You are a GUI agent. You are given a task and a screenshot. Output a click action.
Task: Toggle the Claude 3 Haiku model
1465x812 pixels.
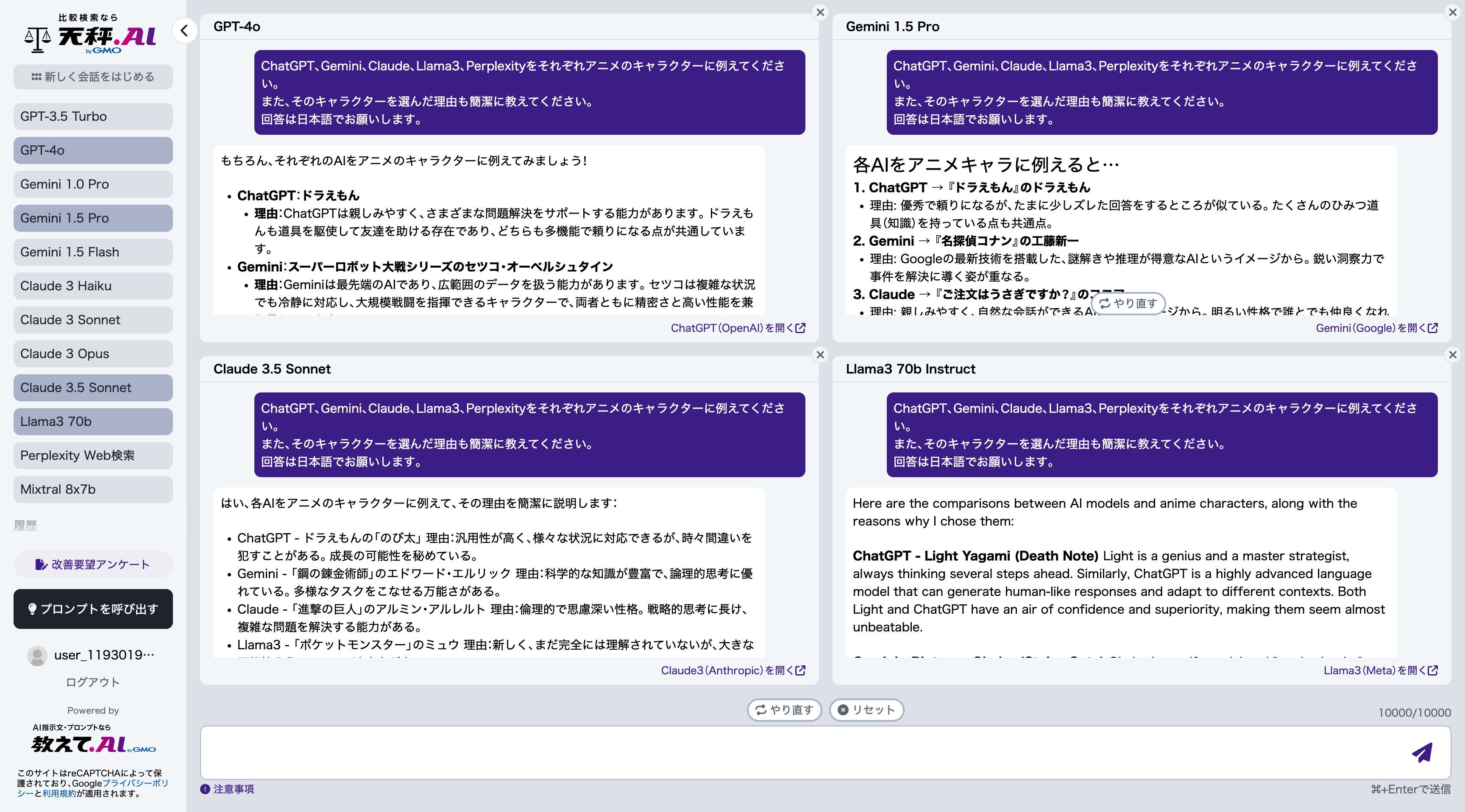[x=93, y=286]
